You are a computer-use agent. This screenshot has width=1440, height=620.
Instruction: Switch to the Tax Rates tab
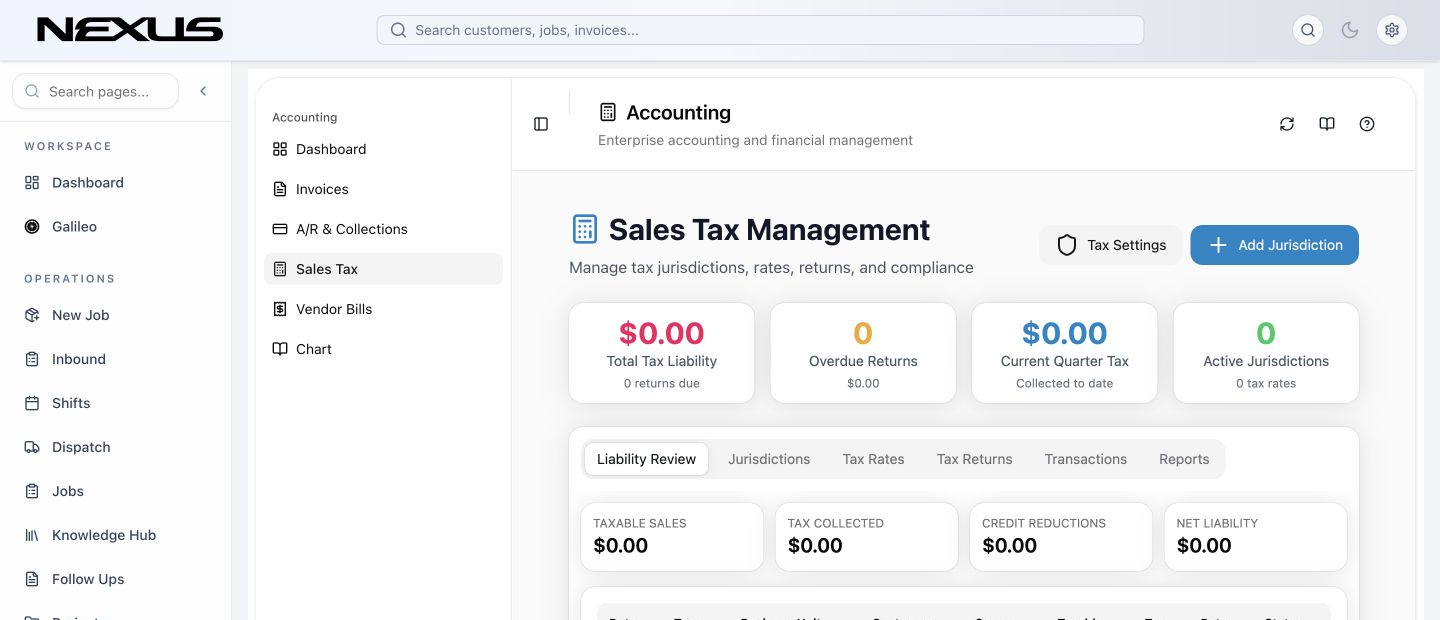click(873, 459)
